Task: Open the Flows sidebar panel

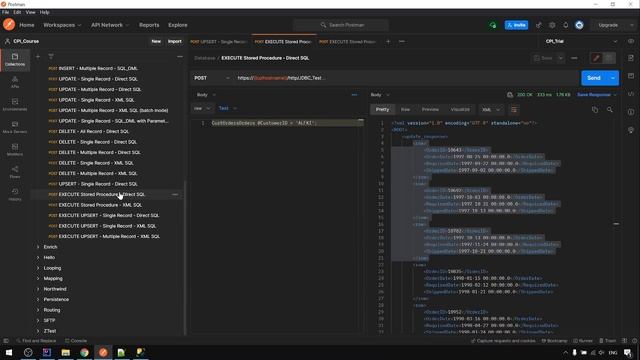Action: [x=15, y=172]
